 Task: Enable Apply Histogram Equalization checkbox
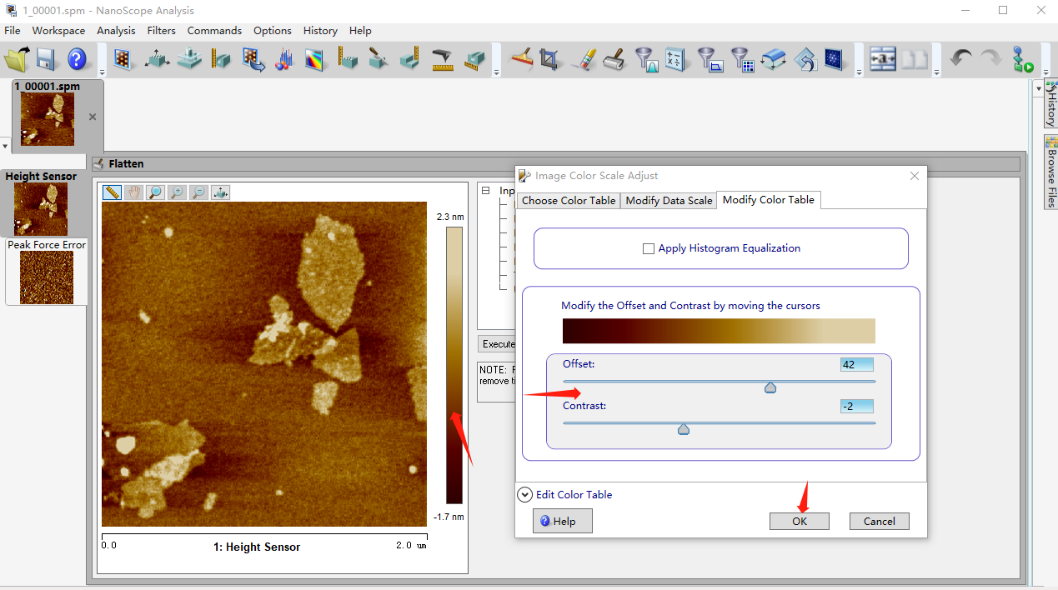coord(649,248)
